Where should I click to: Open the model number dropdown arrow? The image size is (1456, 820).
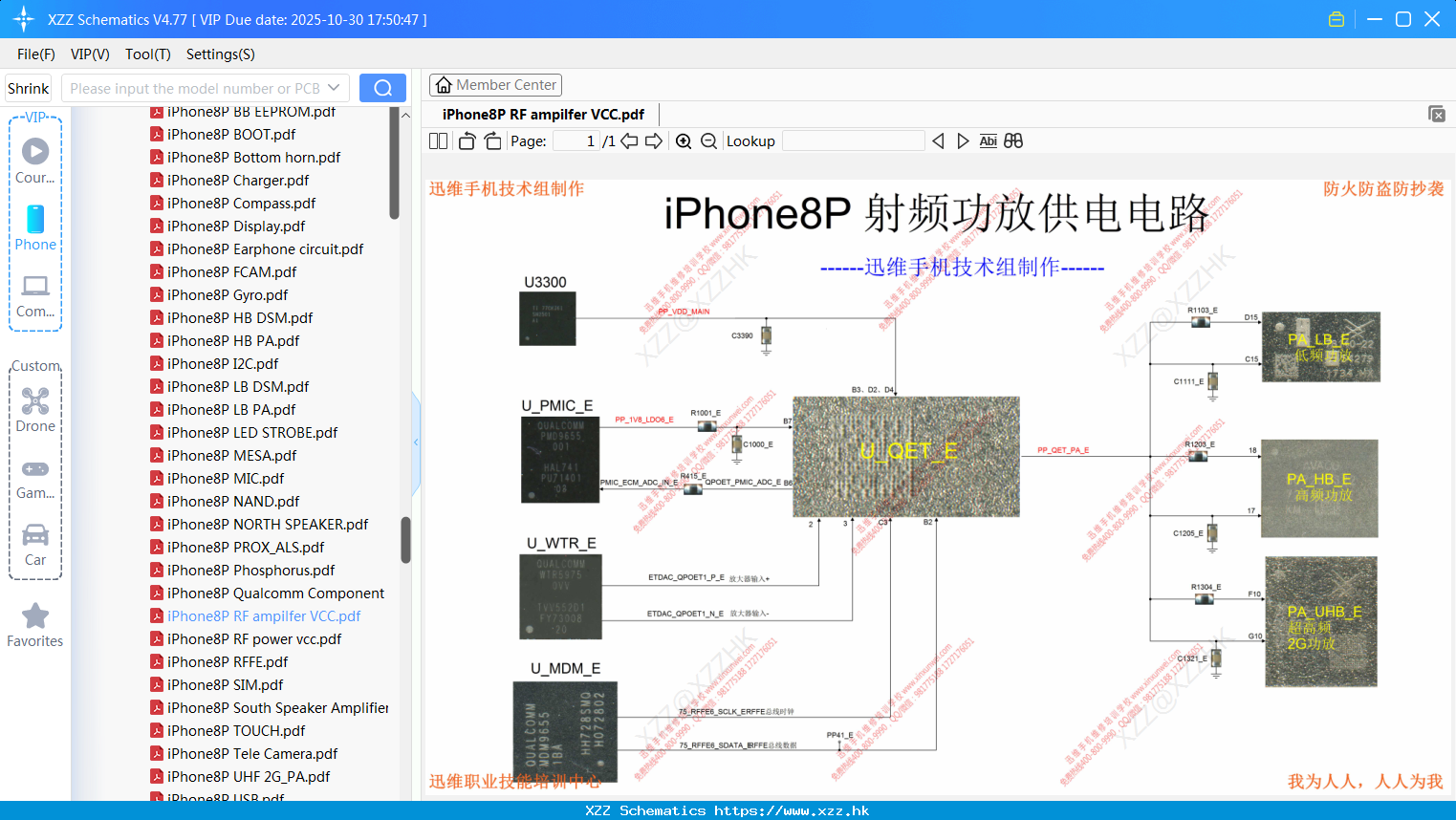(x=334, y=88)
